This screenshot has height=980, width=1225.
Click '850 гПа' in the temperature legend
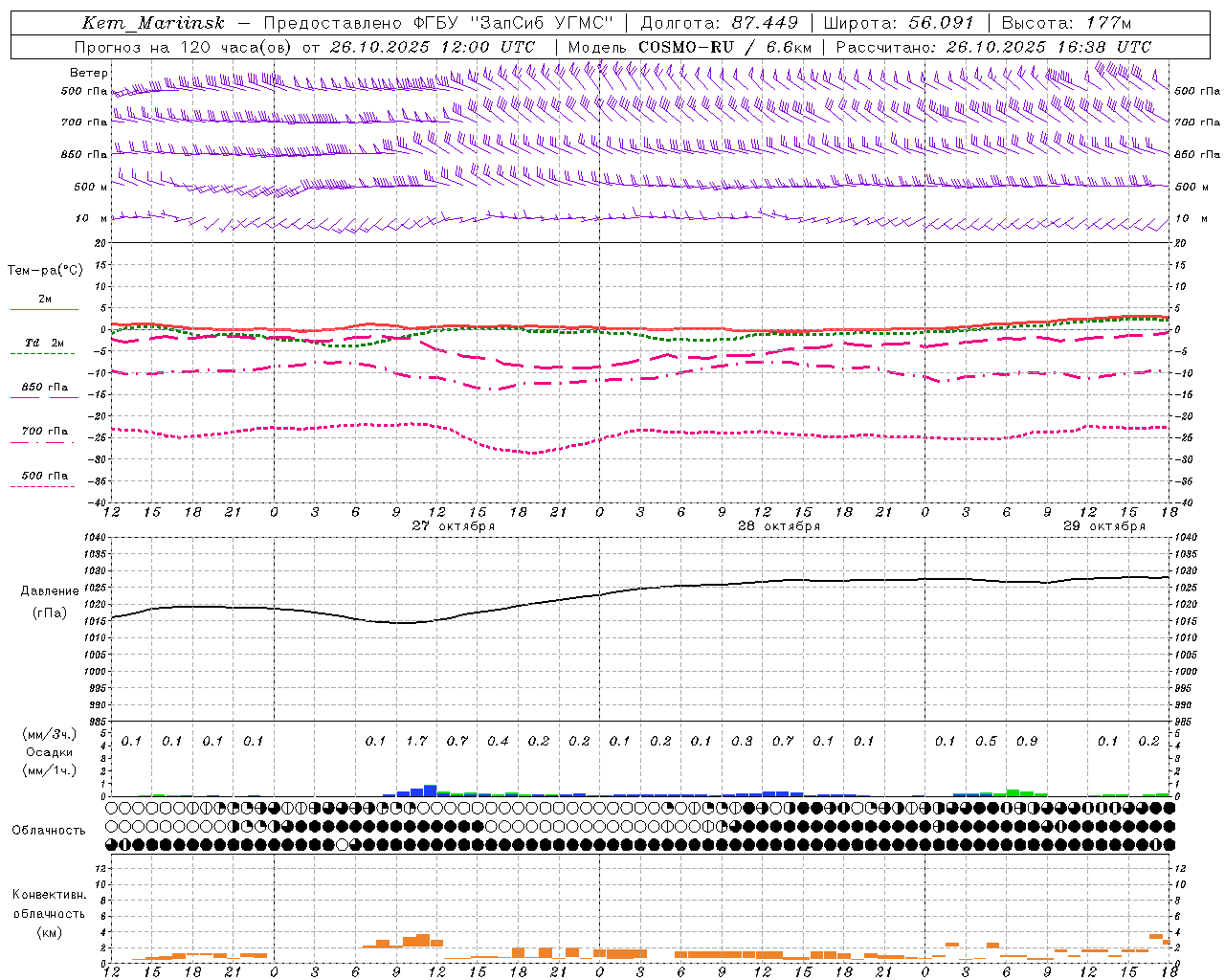pyautogui.click(x=45, y=388)
